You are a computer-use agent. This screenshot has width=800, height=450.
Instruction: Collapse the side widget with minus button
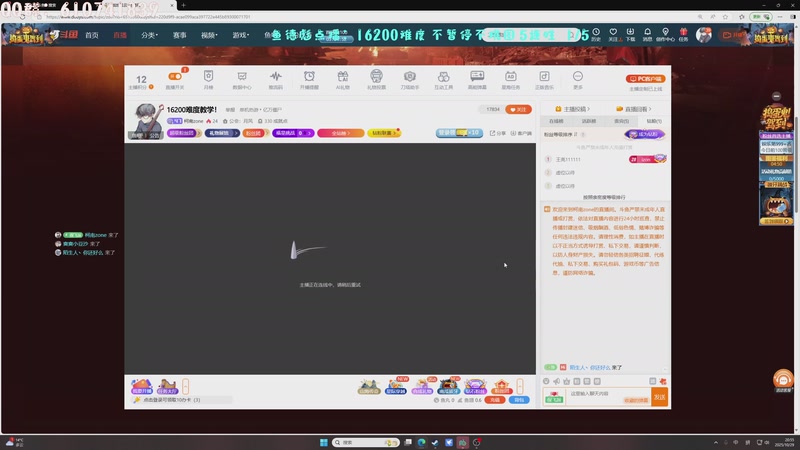[777, 96]
